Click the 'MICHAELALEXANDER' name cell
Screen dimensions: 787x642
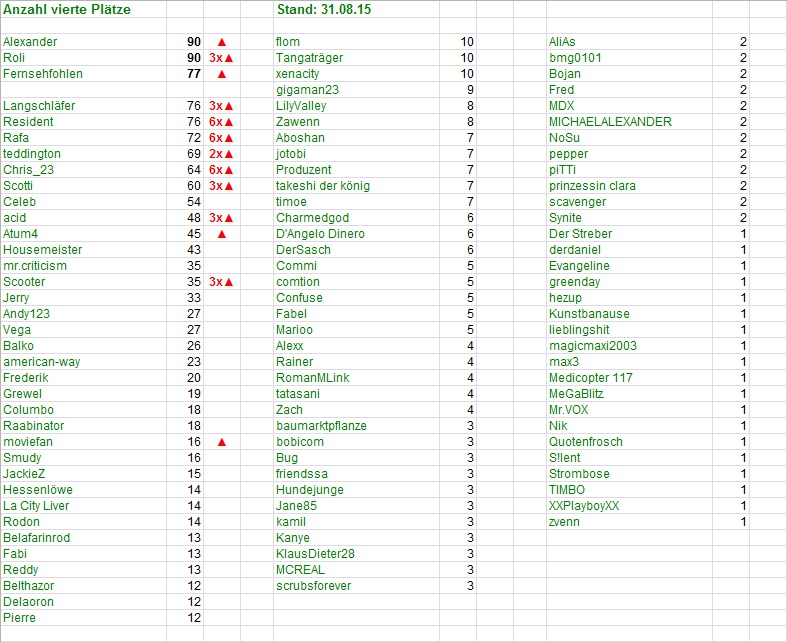click(x=610, y=122)
